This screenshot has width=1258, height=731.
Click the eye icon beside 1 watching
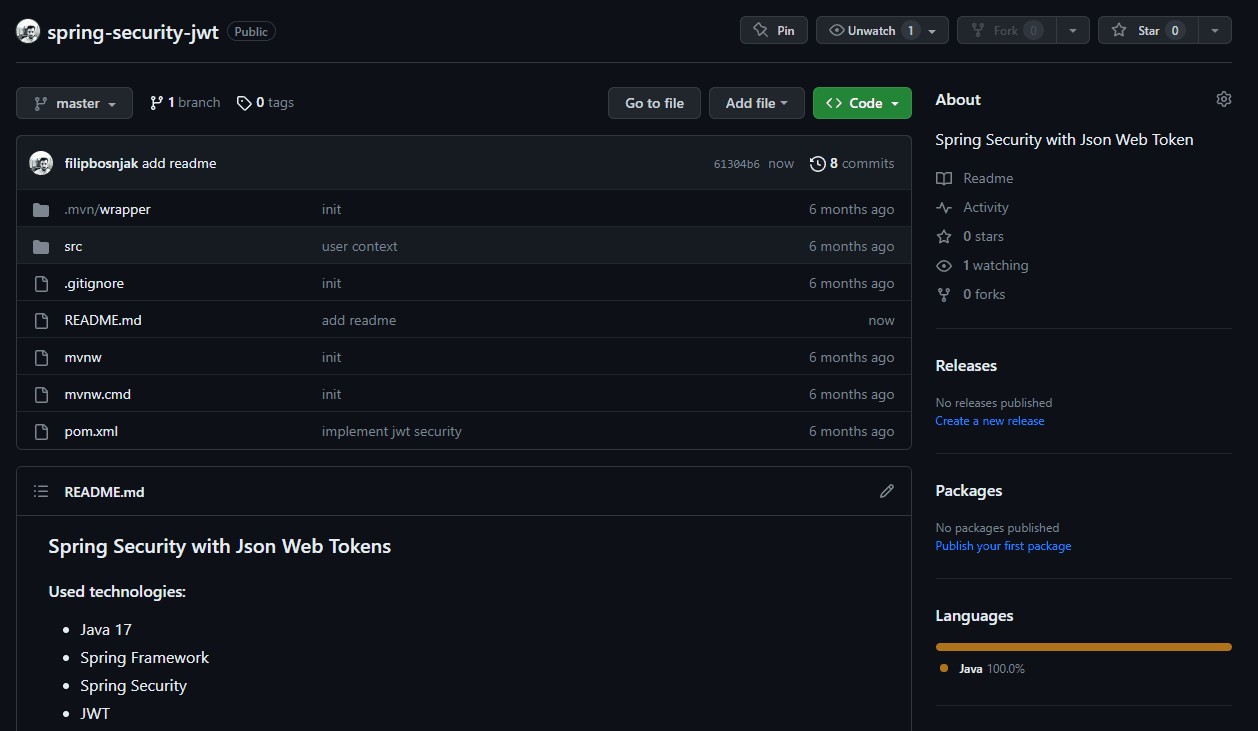tap(944, 265)
